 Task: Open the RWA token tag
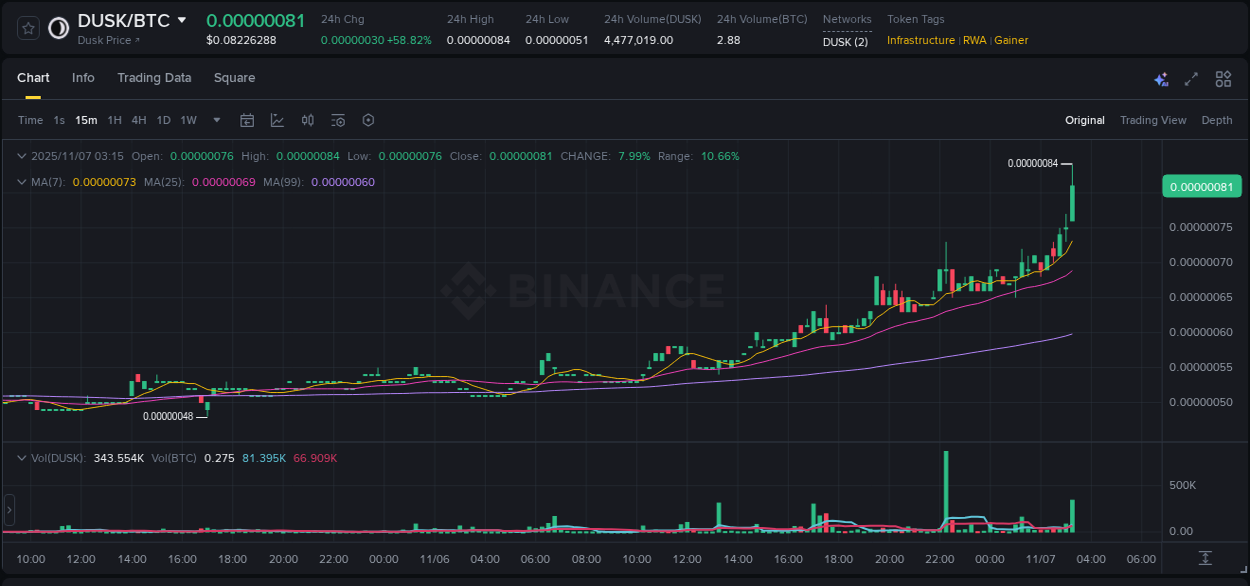pyautogui.click(x=975, y=40)
